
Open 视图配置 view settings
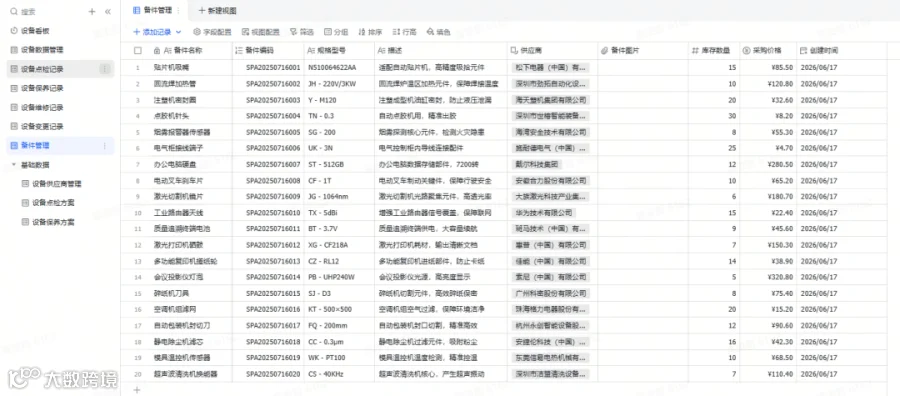click(261, 32)
